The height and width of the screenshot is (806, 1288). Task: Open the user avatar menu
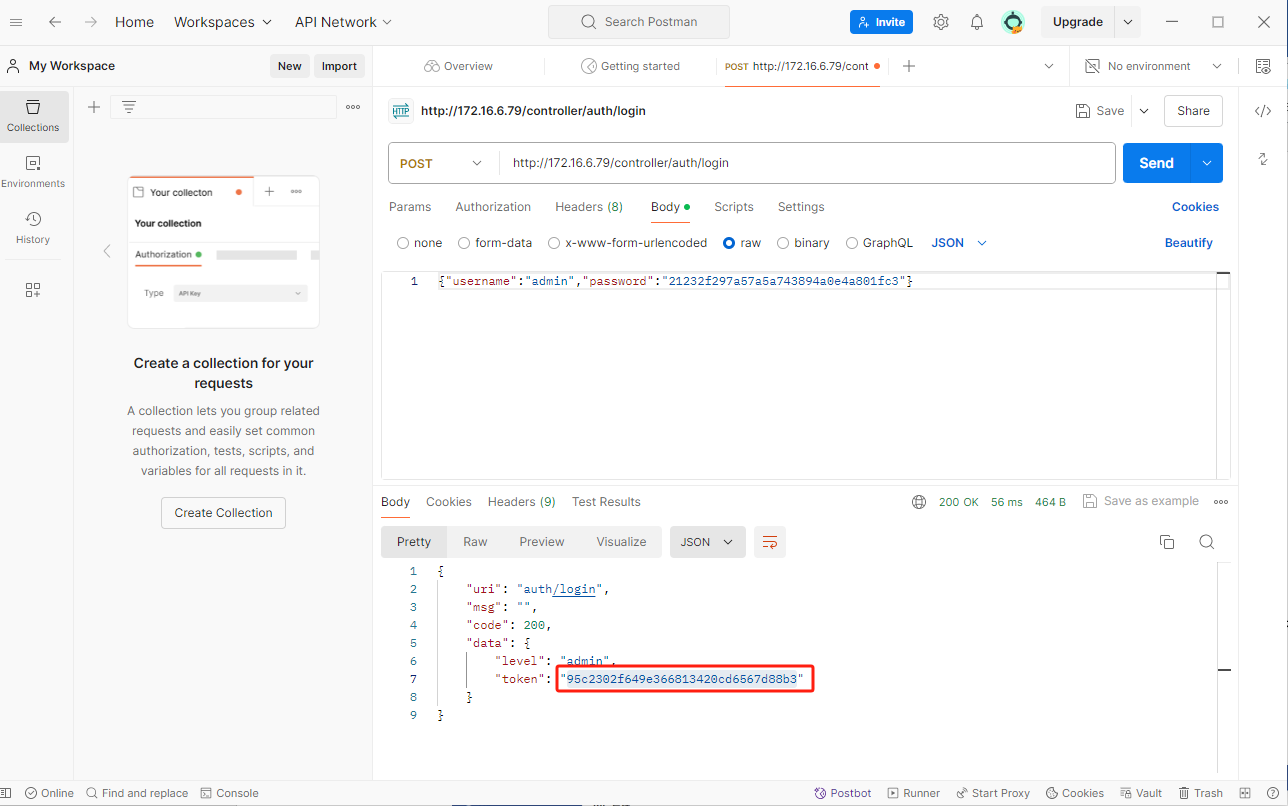coord(1014,22)
